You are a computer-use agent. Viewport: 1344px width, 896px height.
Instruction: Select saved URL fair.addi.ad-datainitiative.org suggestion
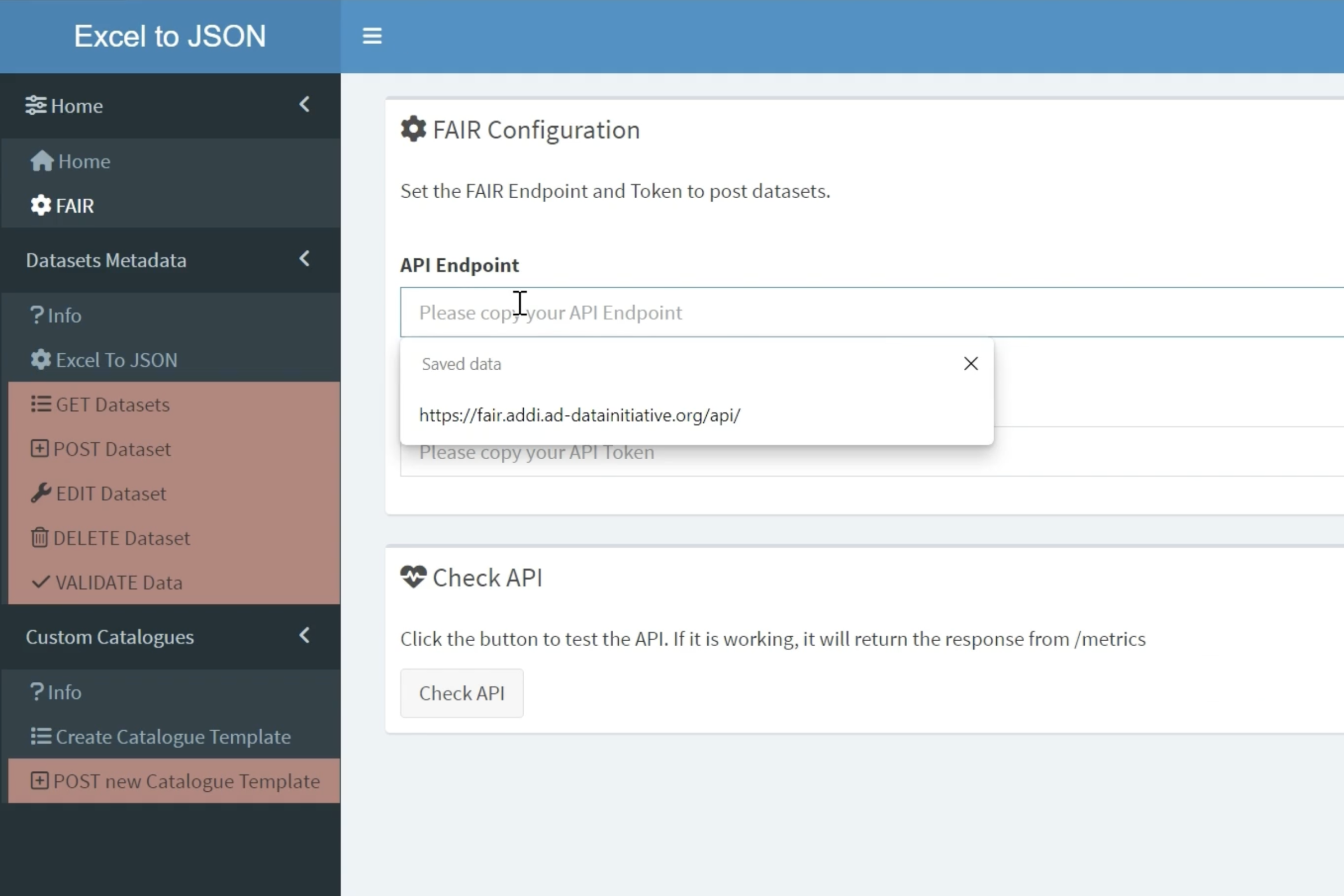[x=580, y=416]
